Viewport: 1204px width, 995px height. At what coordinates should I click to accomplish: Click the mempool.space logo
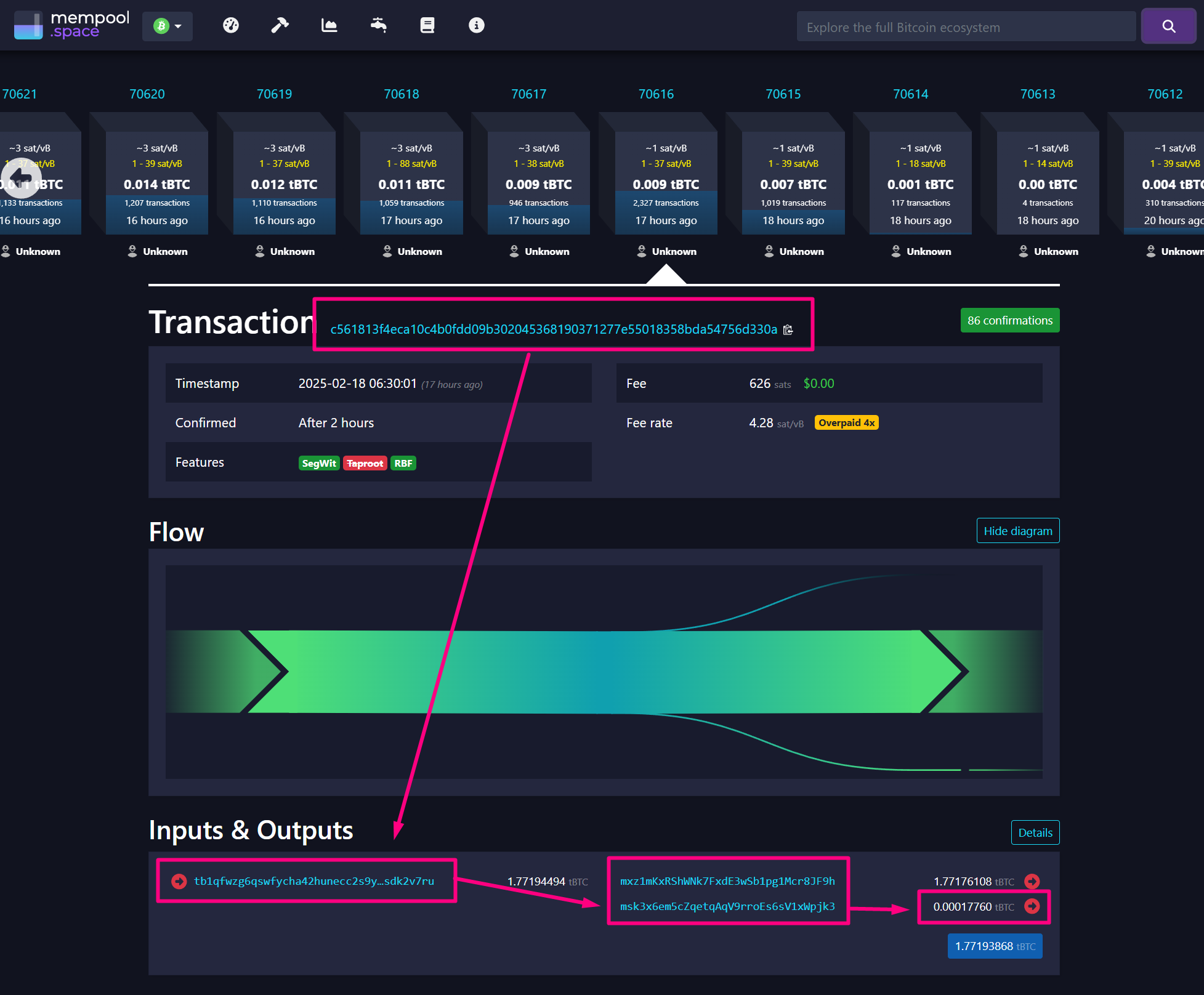coord(72,25)
